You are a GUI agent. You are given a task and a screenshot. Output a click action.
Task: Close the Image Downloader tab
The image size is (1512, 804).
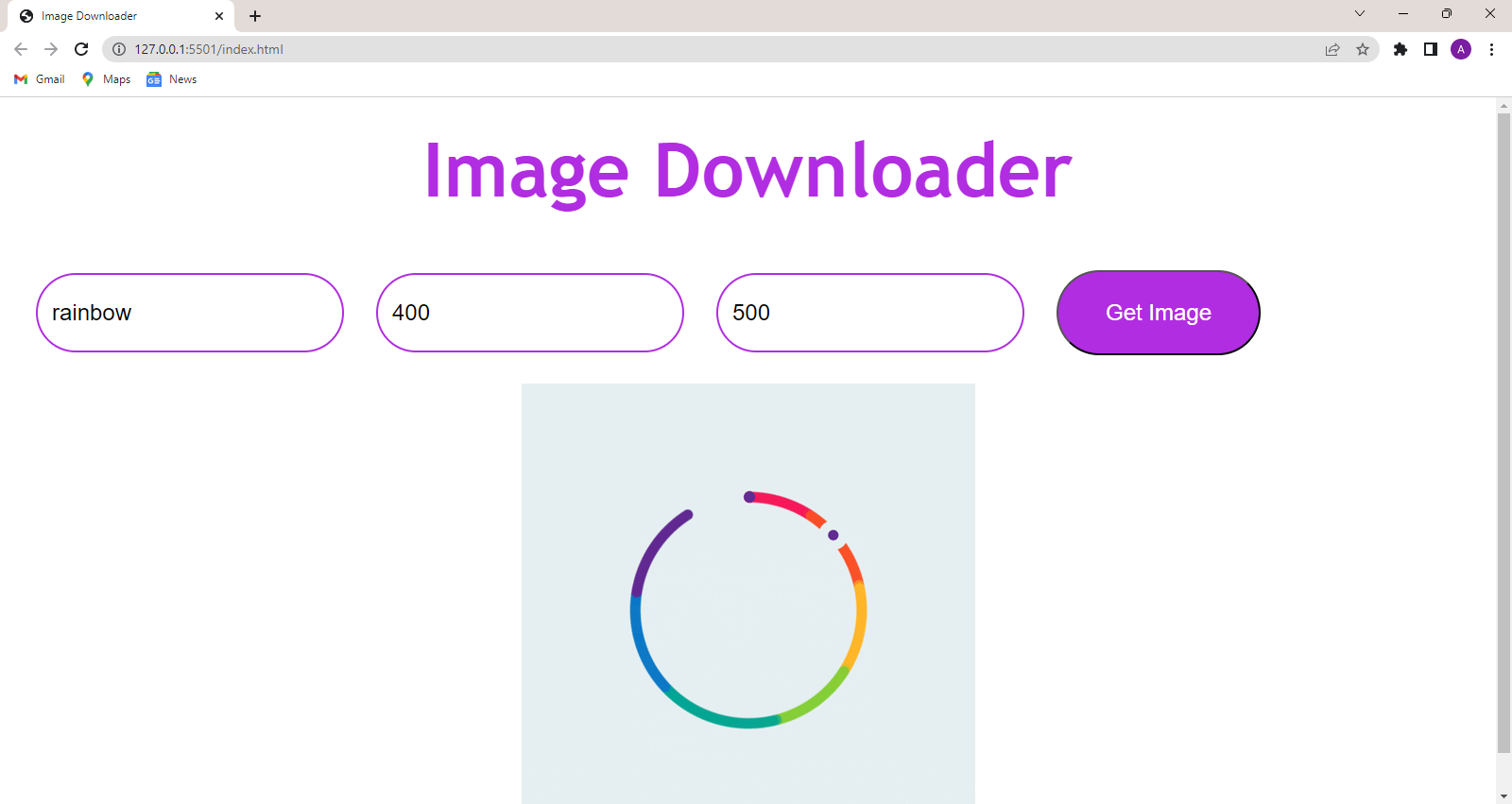(x=219, y=16)
